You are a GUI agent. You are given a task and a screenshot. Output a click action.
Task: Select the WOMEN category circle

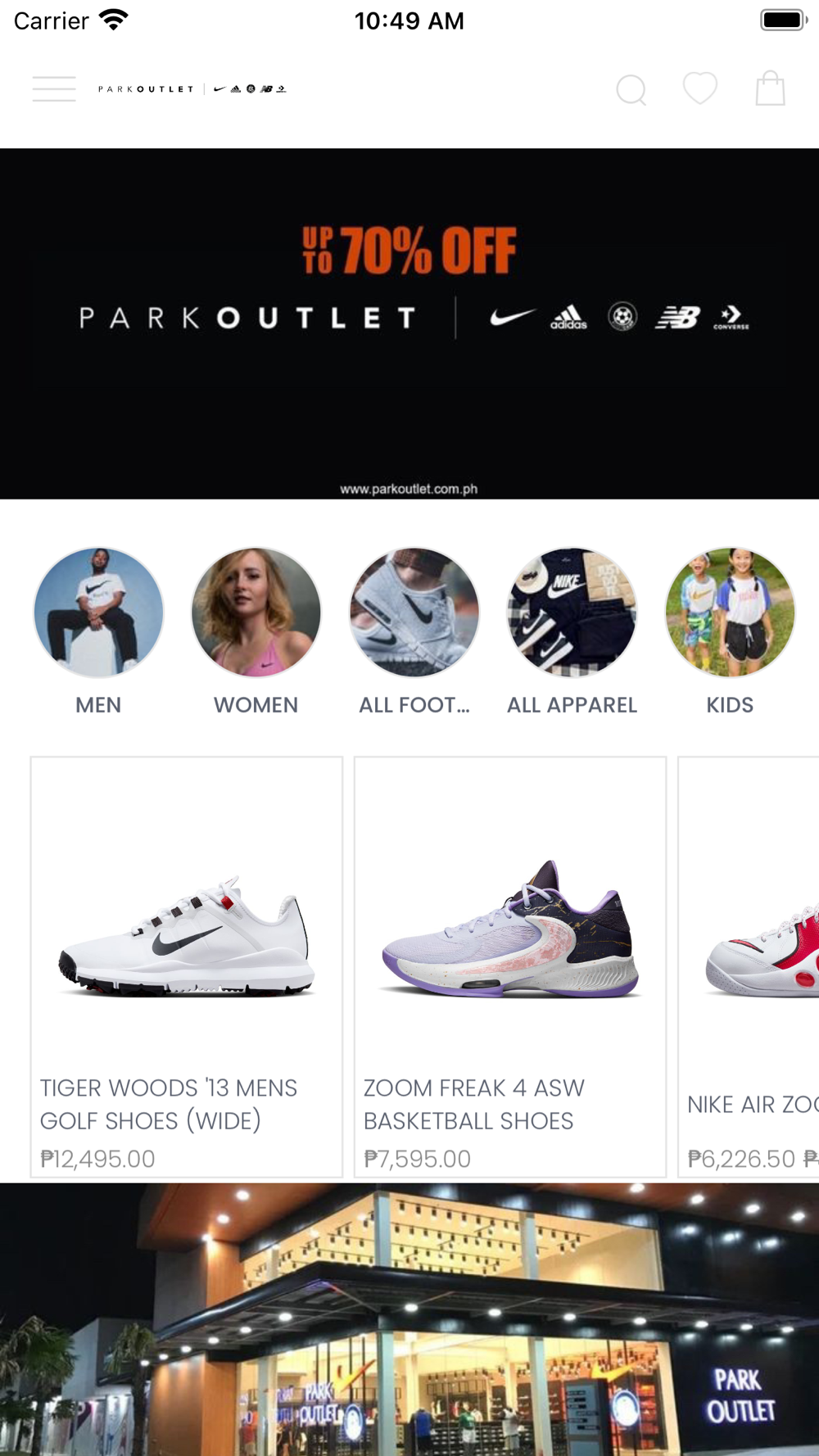256,613
